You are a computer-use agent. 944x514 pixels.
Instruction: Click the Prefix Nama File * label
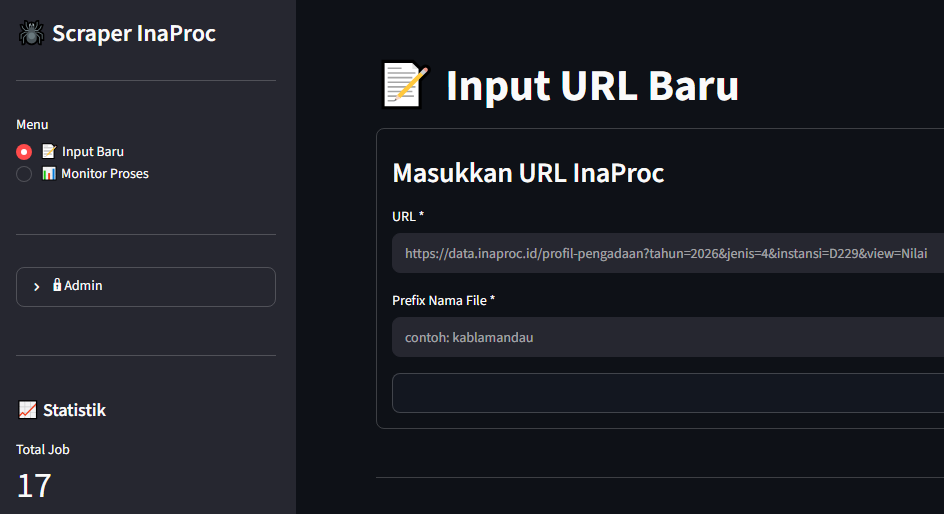point(444,300)
